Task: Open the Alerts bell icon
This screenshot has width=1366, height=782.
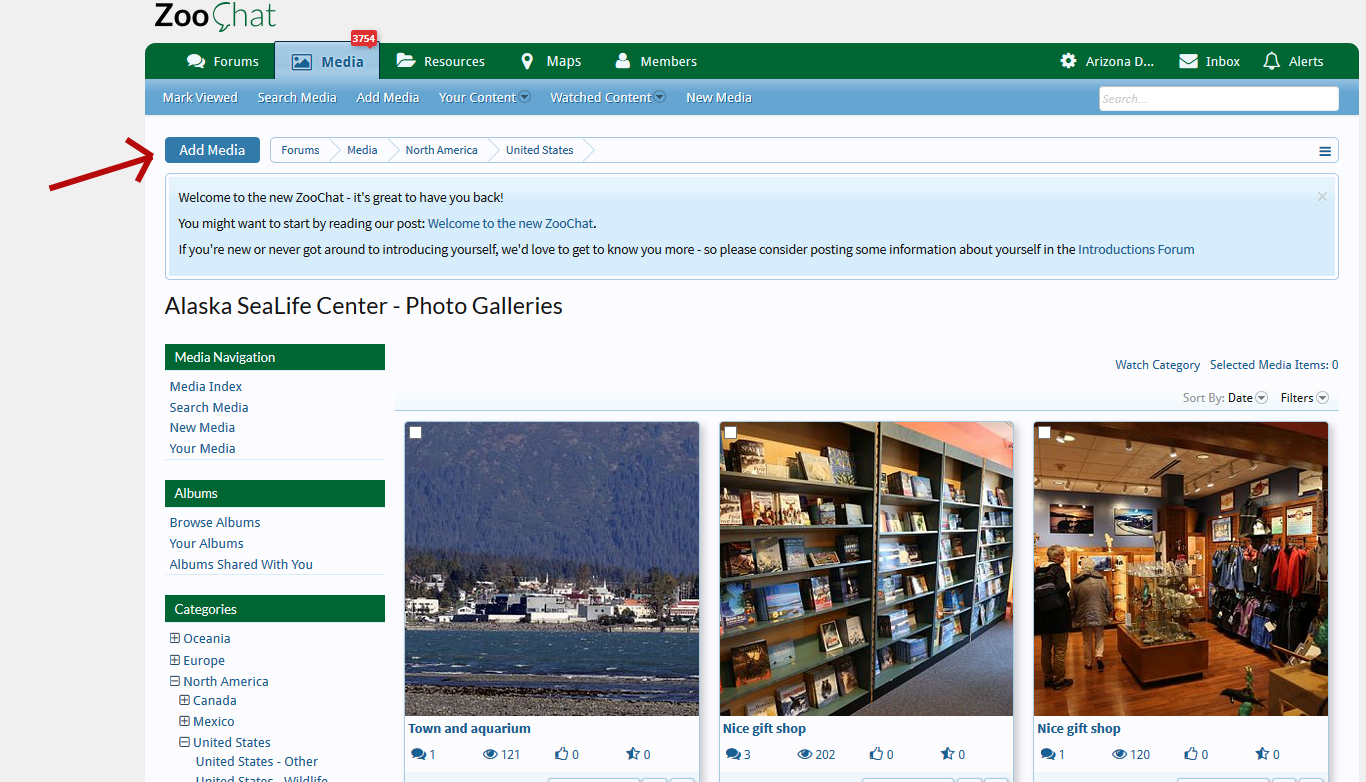Action: [1271, 61]
